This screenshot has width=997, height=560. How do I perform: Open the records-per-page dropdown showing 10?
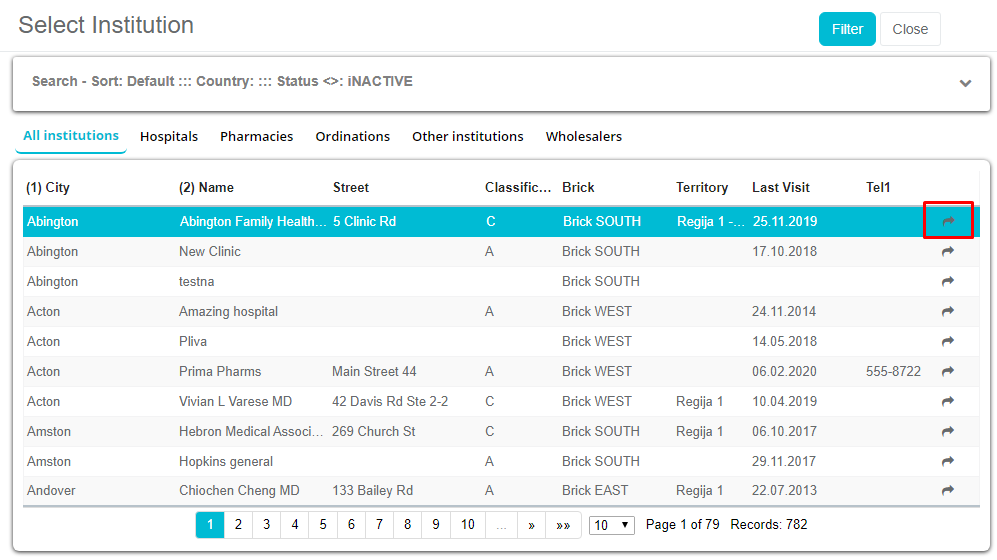pos(612,525)
